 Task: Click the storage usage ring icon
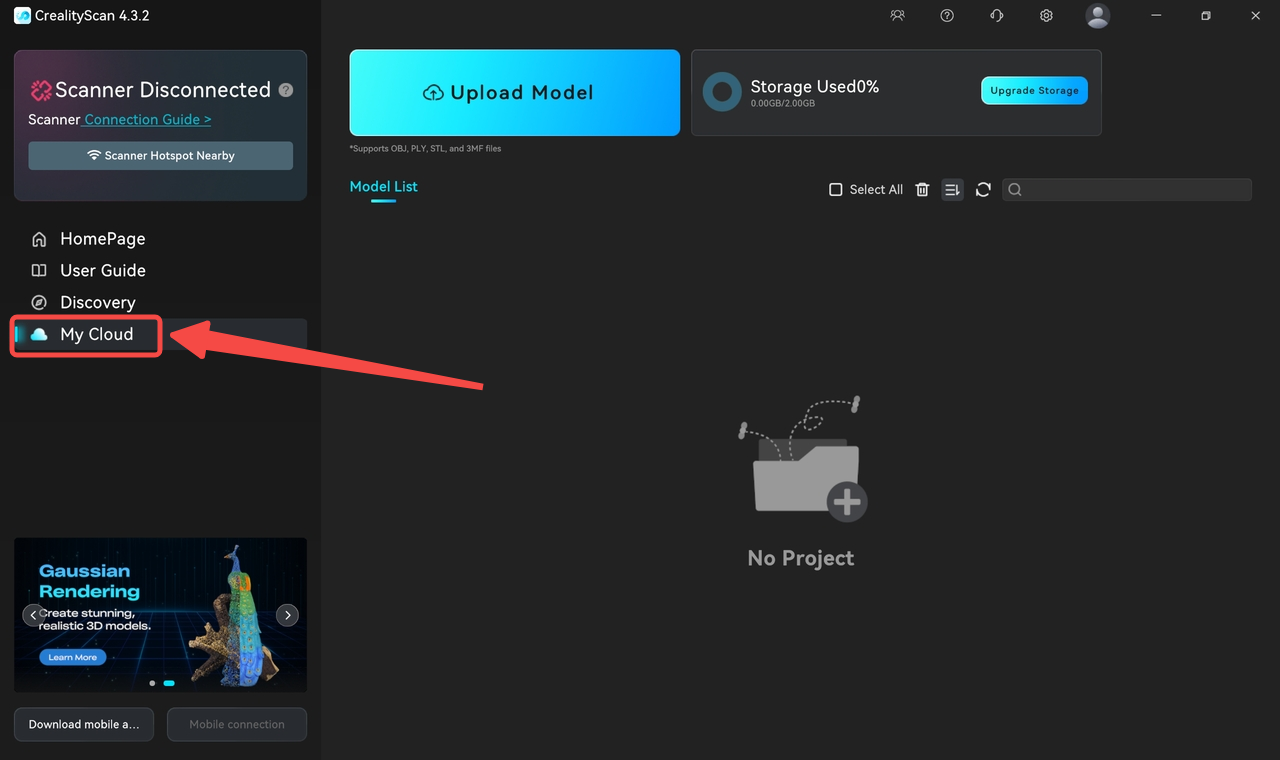coord(722,92)
